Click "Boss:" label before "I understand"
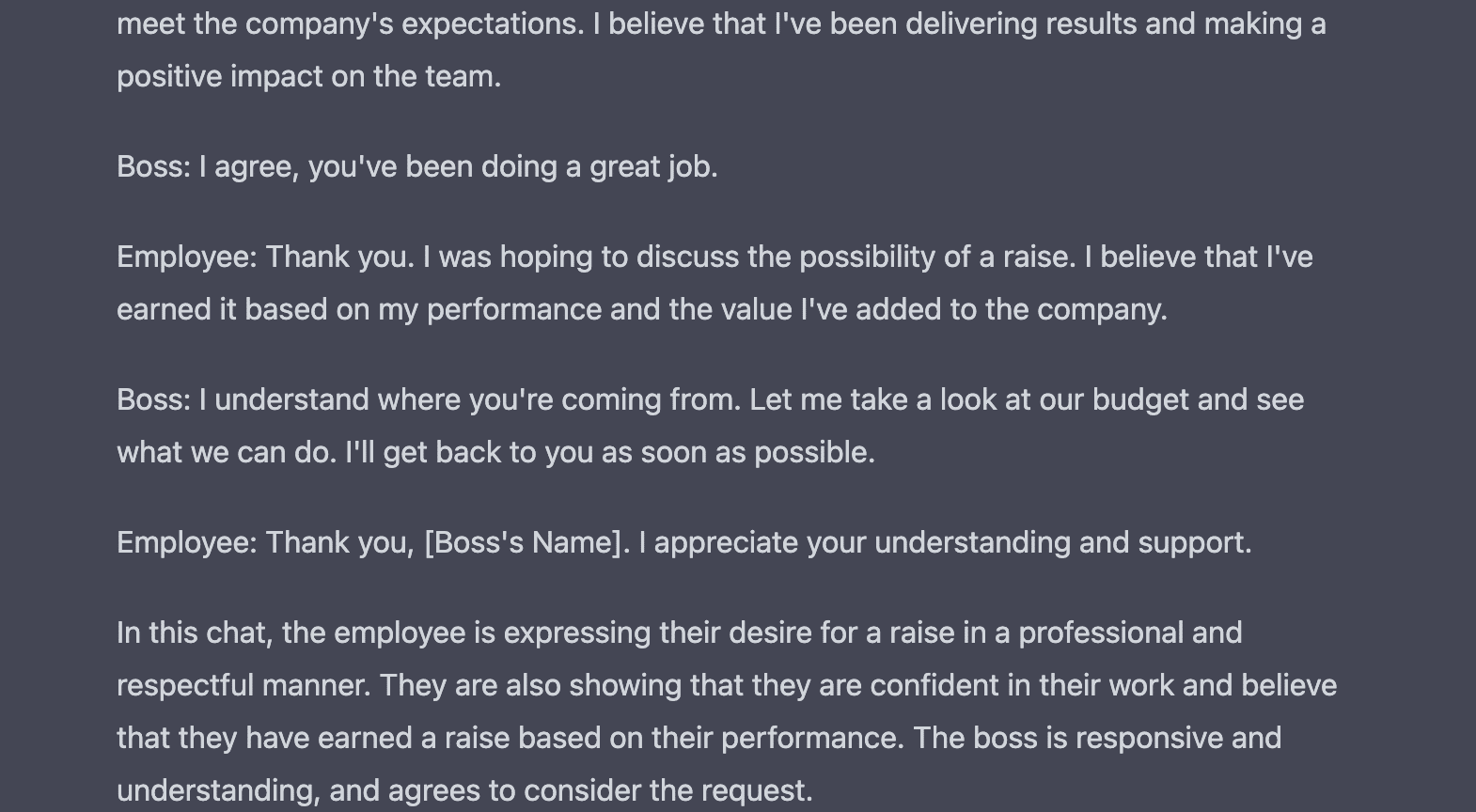This screenshot has height=812, width=1476. tap(153, 400)
